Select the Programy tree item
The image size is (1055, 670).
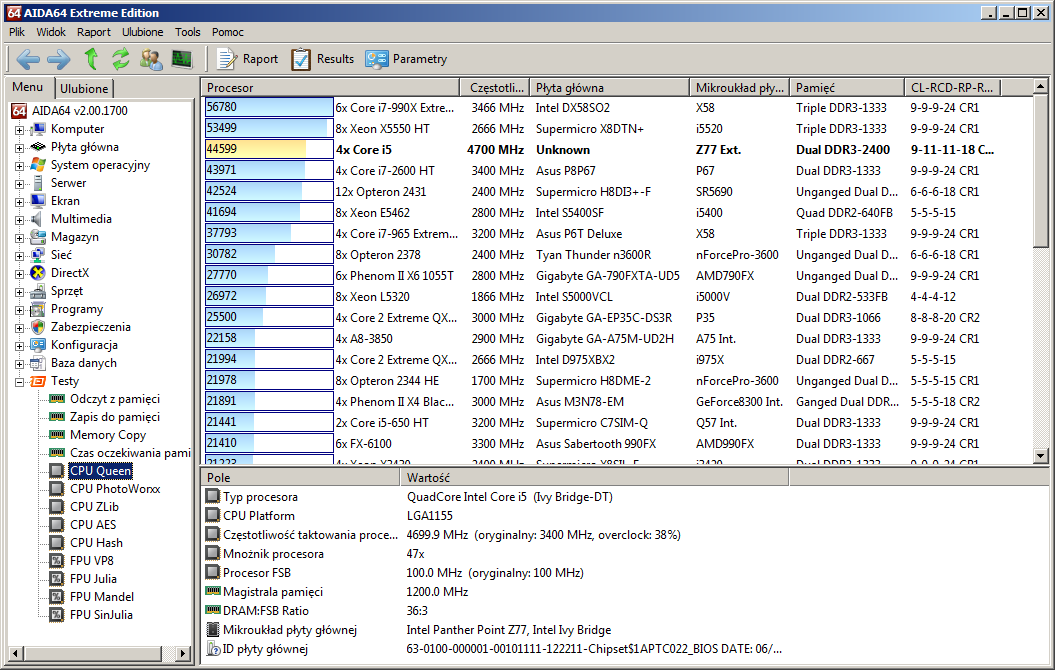click(77, 309)
